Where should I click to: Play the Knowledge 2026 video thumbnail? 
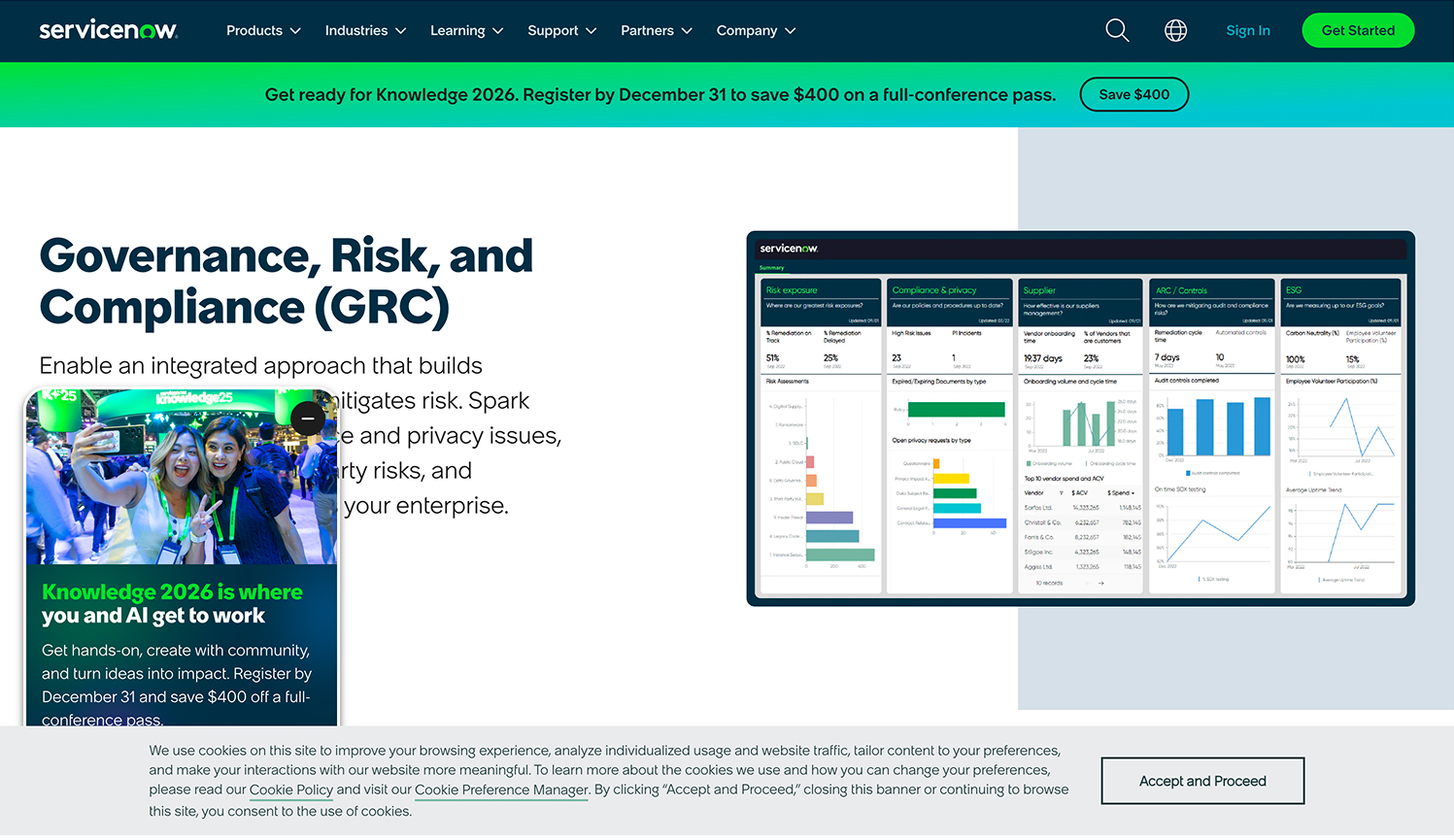point(182,476)
